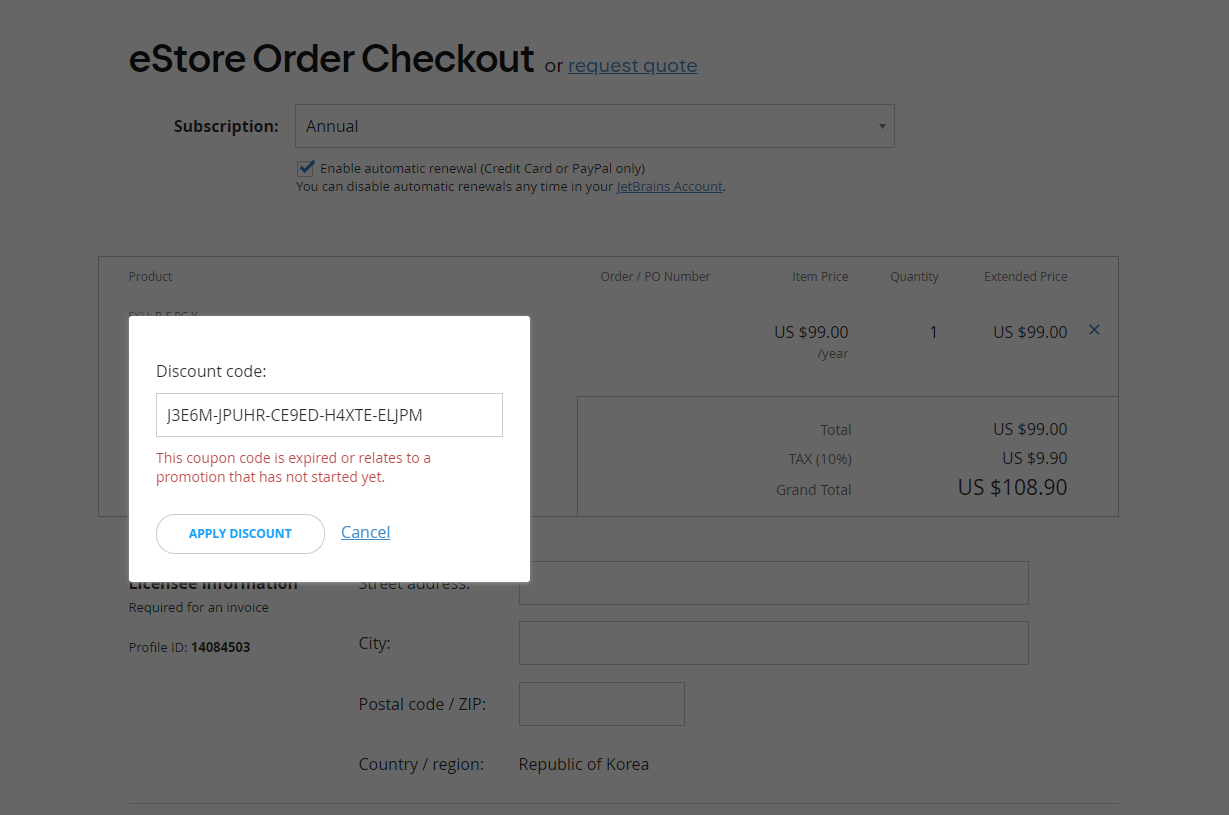Viewport: 1229px width, 815px height.
Task: Click the Grand Total amount US $108.90
Action: [x=1012, y=488]
